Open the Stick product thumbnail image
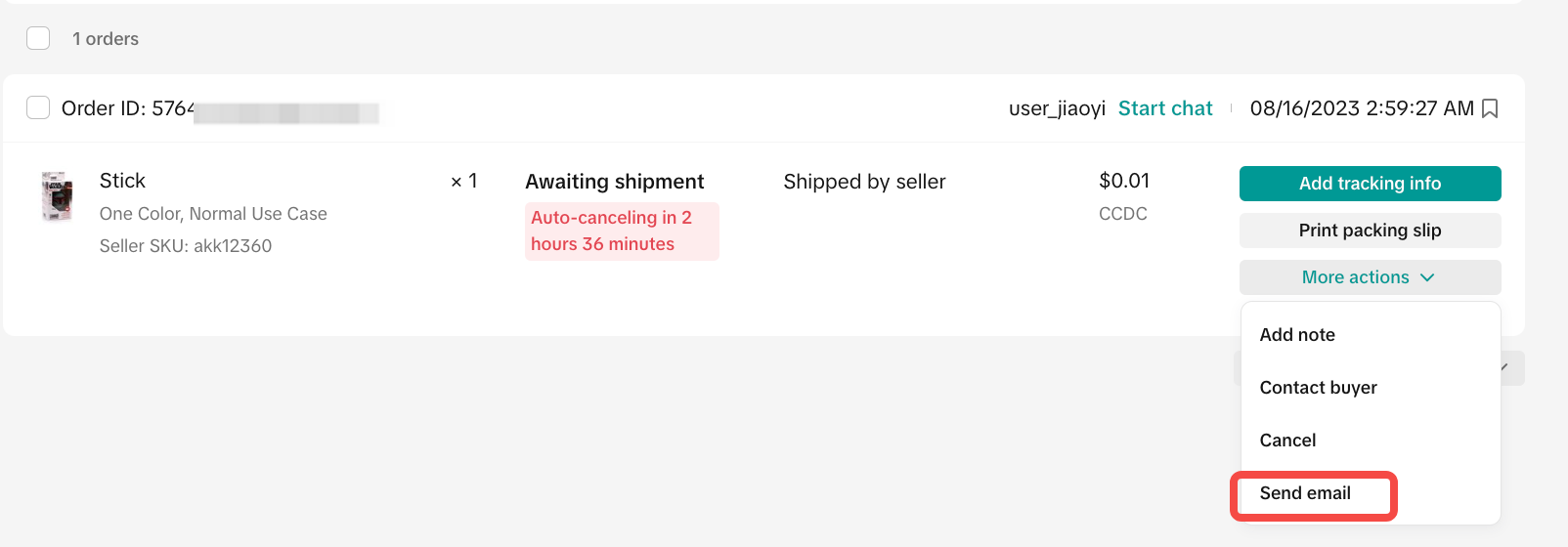 coord(57,196)
